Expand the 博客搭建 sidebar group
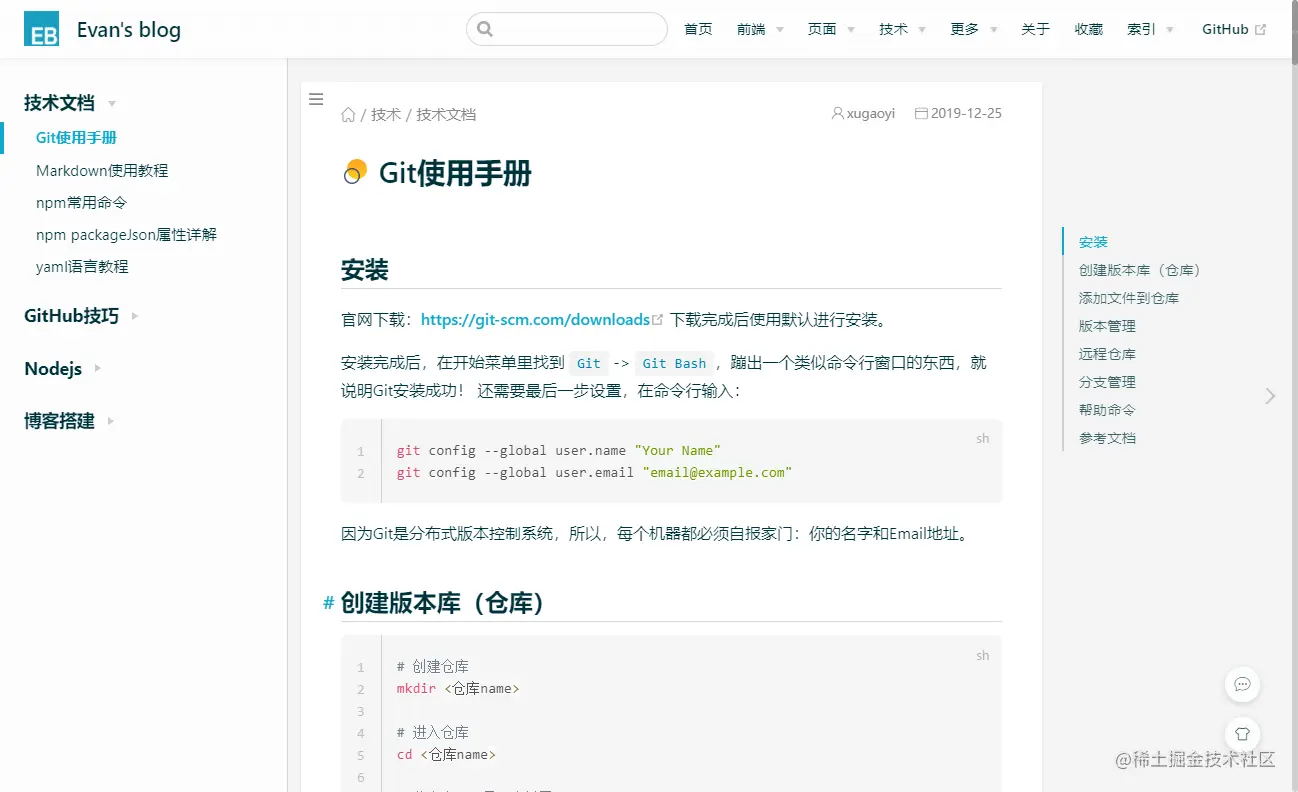 click(70, 421)
